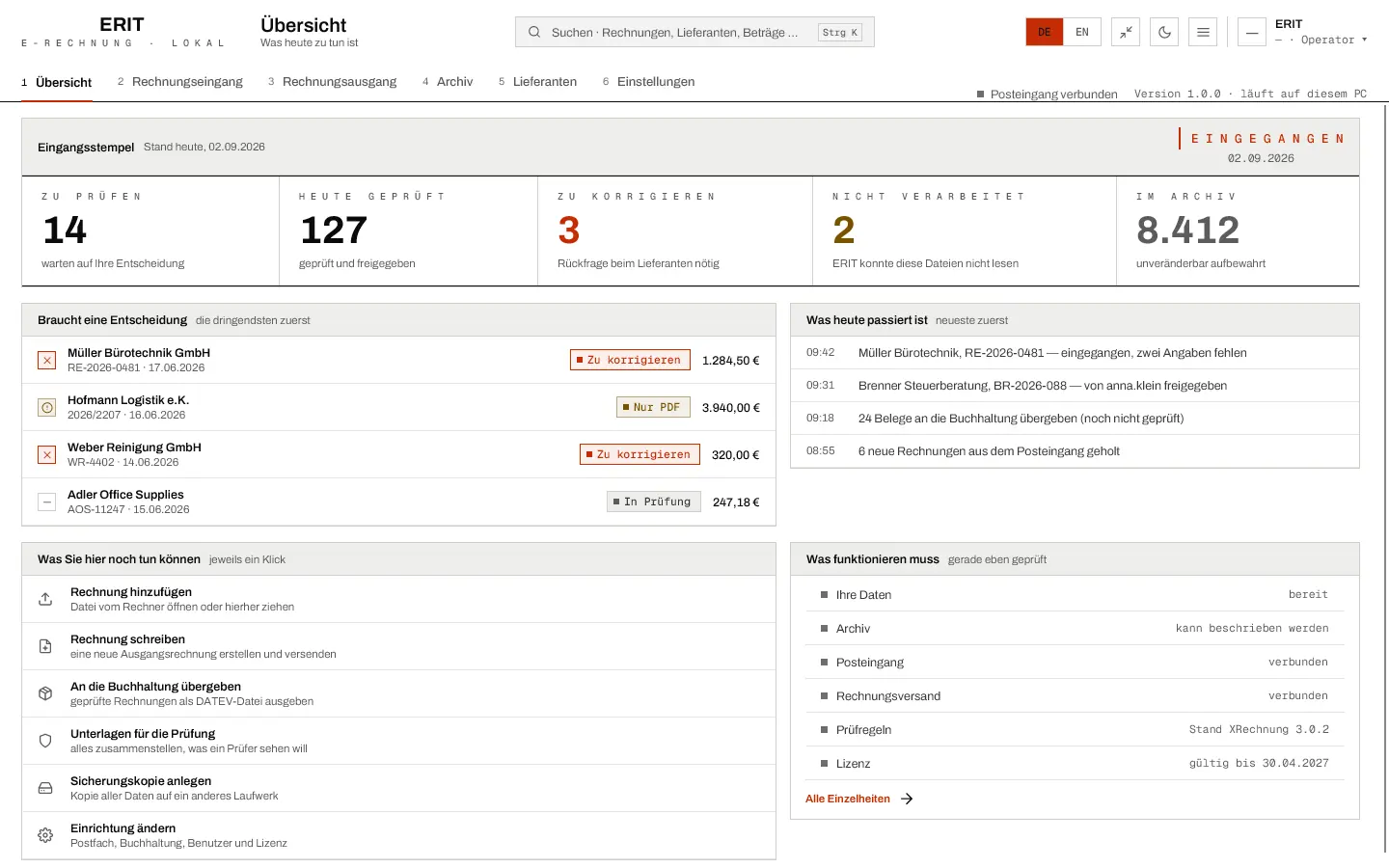Click the dash icon beside ERIT Operator
1389x868 pixels.
pos(1252,32)
